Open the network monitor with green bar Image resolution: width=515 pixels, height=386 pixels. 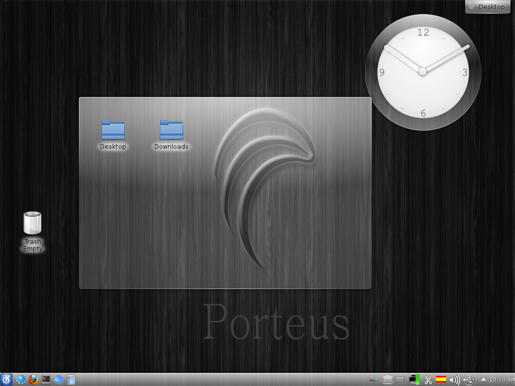414,380
